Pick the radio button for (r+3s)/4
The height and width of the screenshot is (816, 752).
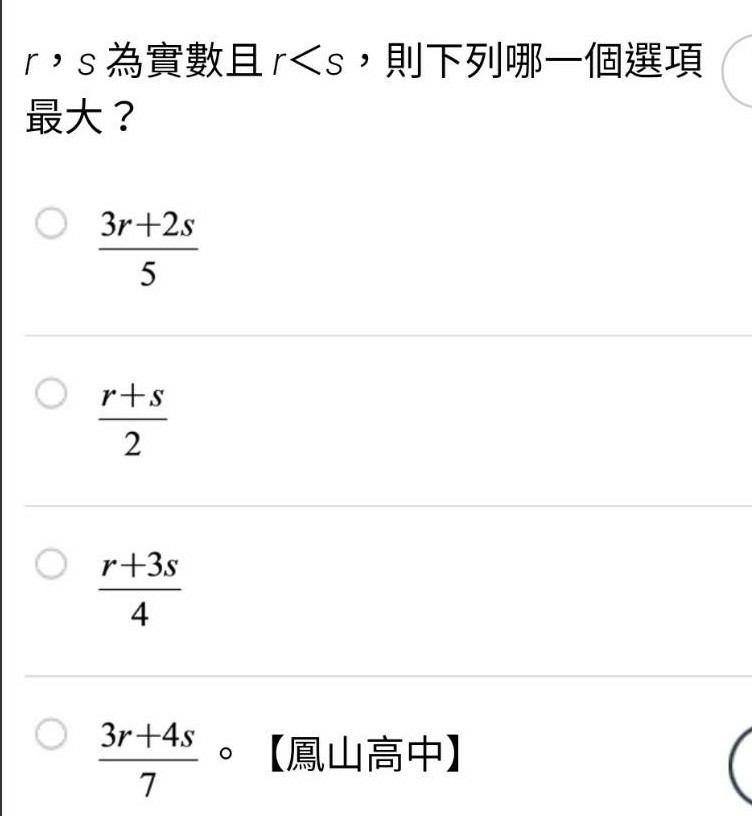pos(51,564)
